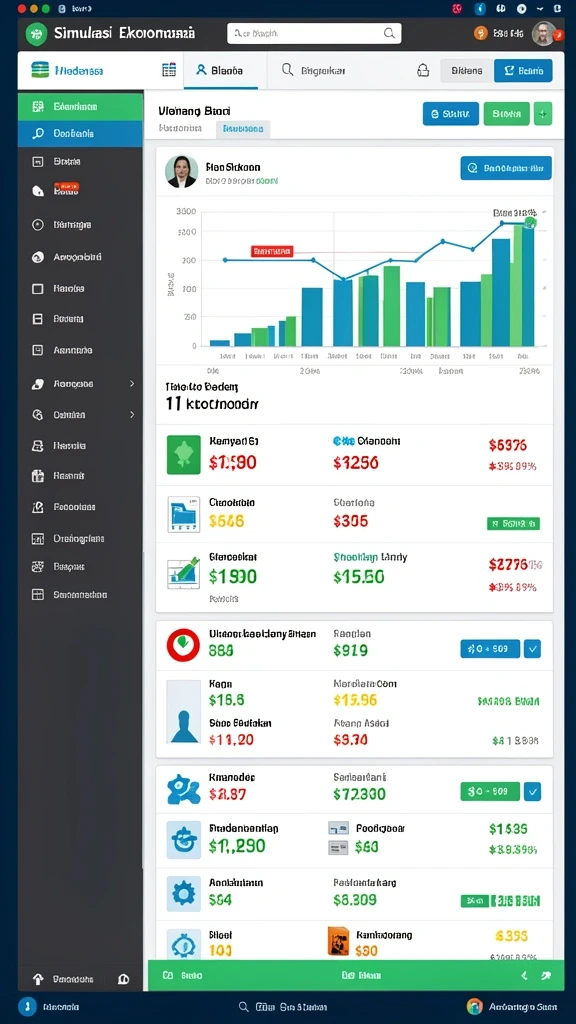576x1024 pixels.
Task: Focus the search field in the header
Action: 314,33
